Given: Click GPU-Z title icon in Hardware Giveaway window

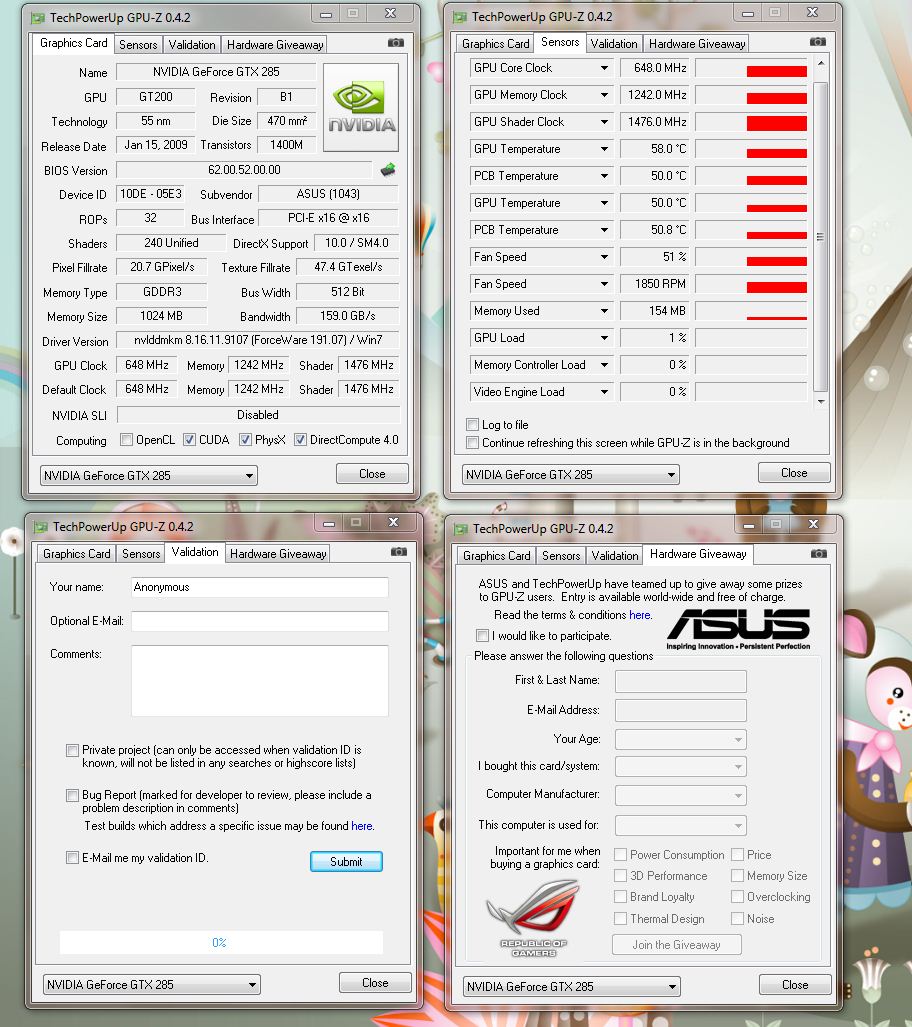Looking at the screenshot, I should pos(461,529).
